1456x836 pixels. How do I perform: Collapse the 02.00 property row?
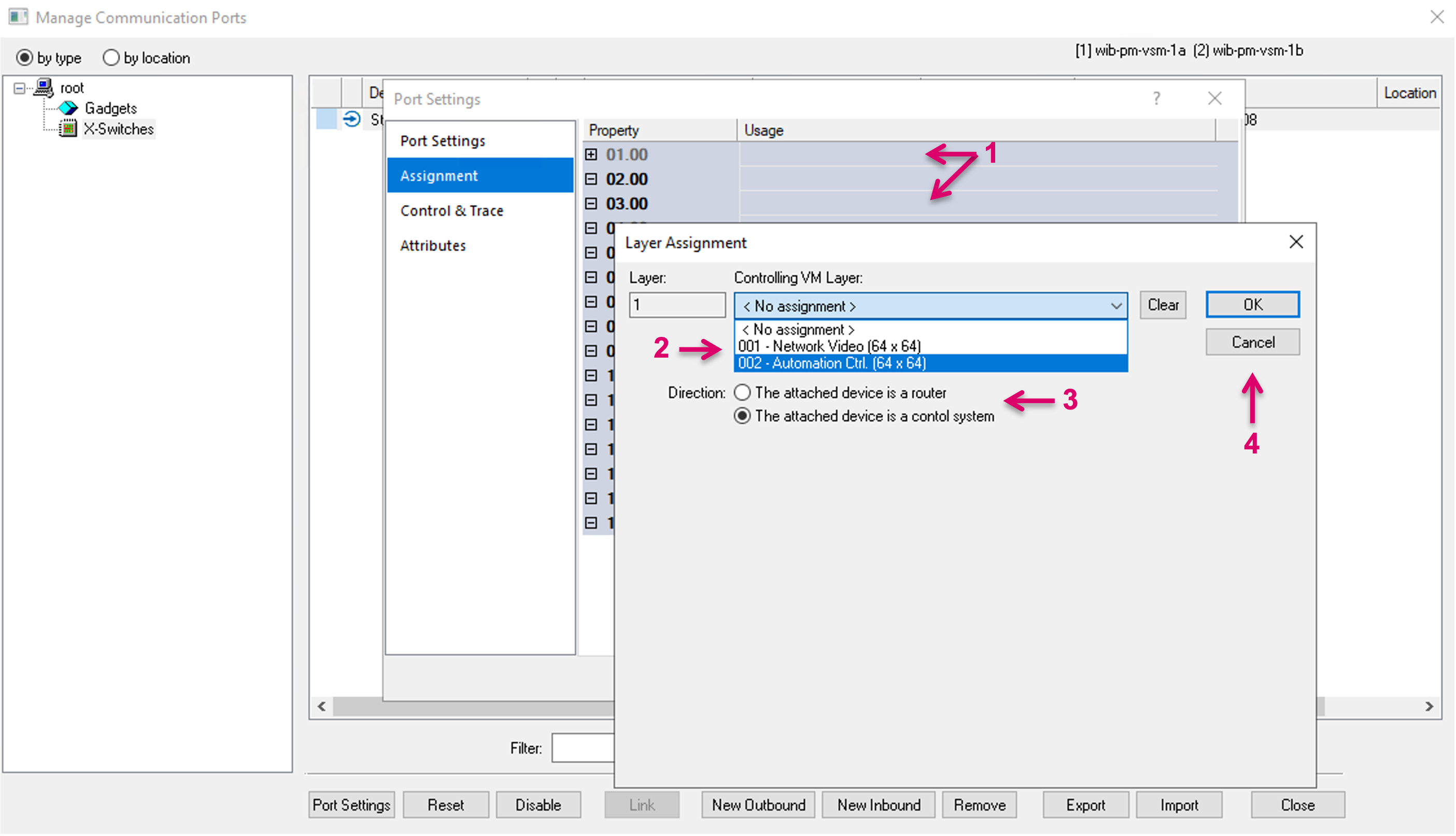[x=591, y=179]
